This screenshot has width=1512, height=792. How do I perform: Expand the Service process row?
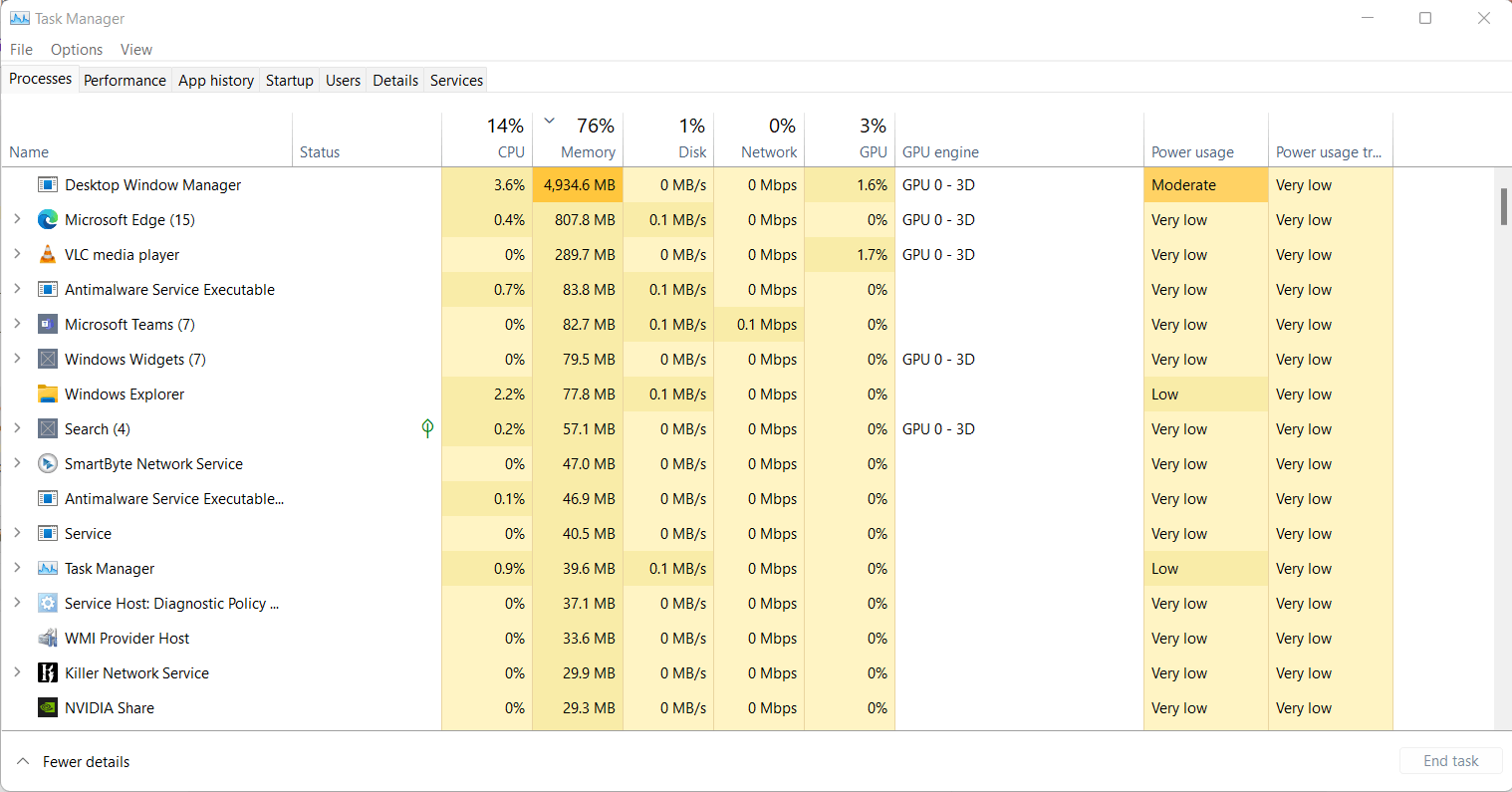click(x=17, y=533)
